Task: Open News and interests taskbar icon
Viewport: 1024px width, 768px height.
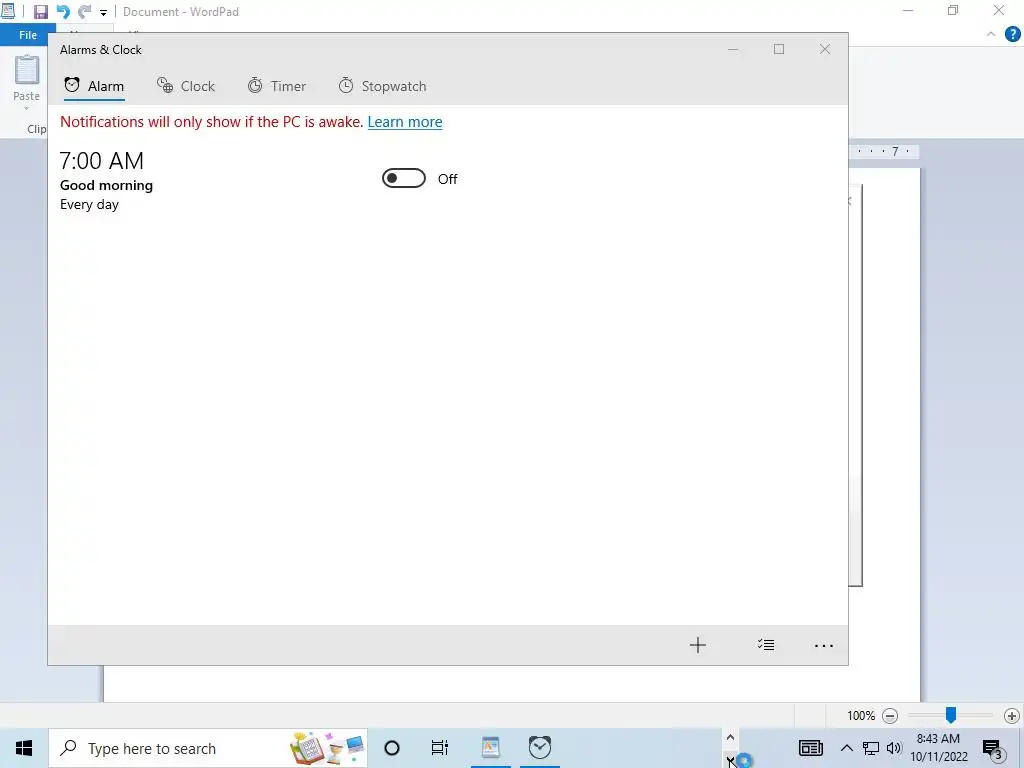Action: click(x=810, y=748)
